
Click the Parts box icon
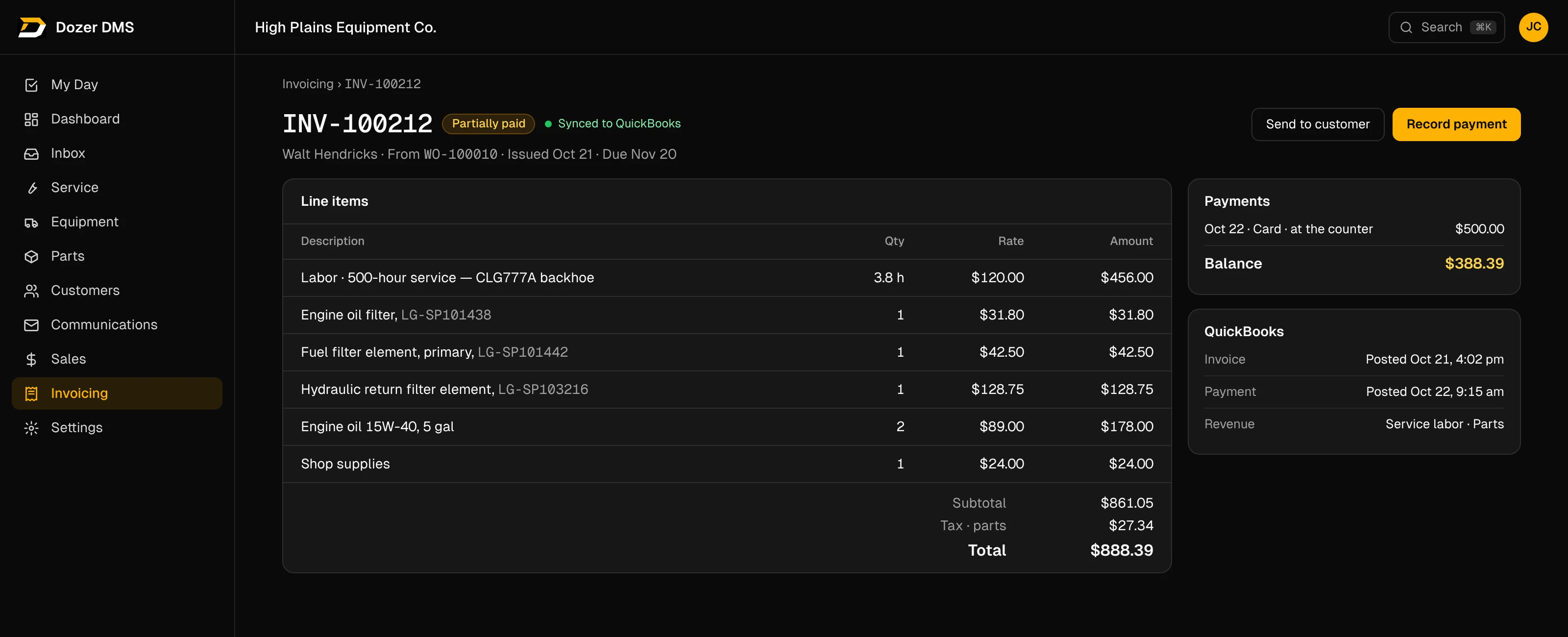[31, 256]
